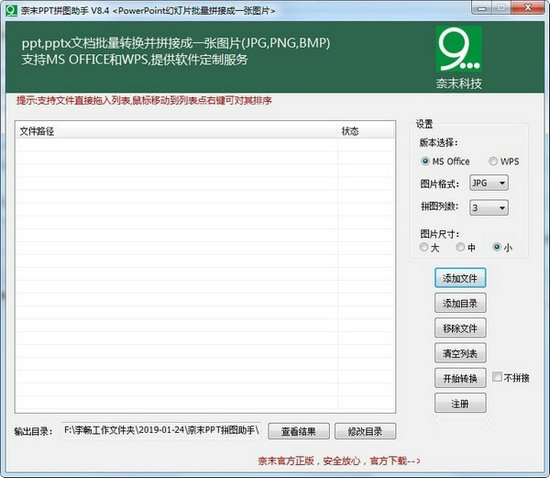This screenshot has width=550, height=478.
Task: Open the 拼图列数 dropdown showing 3
Action: pyautogui.click(x=489, y=208)
